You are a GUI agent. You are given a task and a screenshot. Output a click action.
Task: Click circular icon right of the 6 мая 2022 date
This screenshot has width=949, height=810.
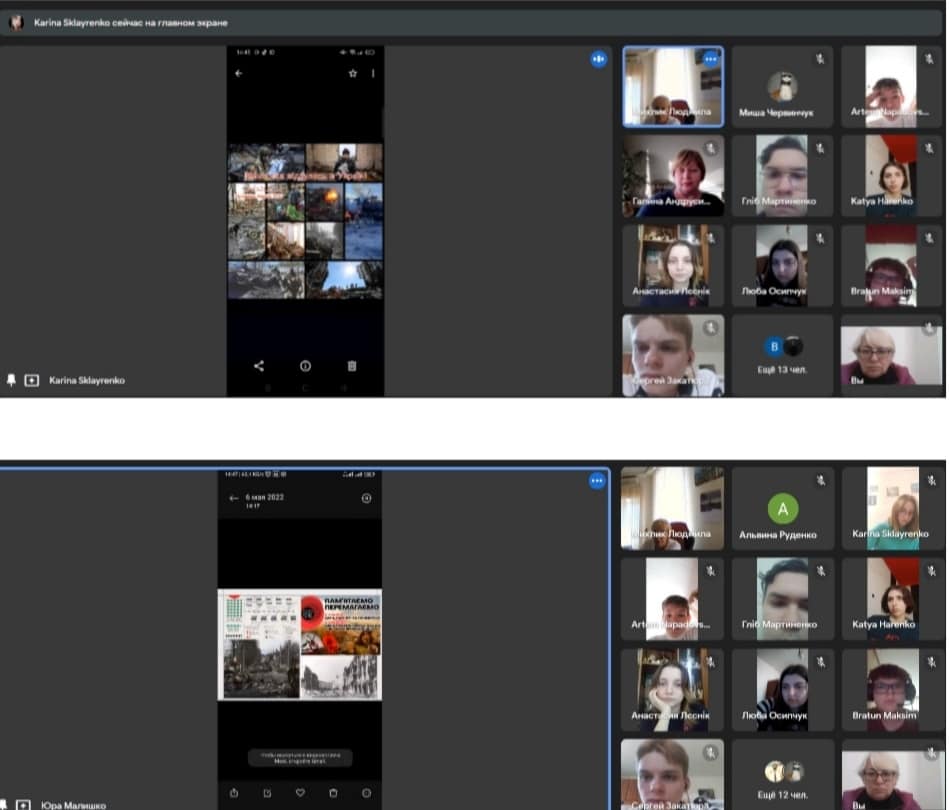pos(366,498)
